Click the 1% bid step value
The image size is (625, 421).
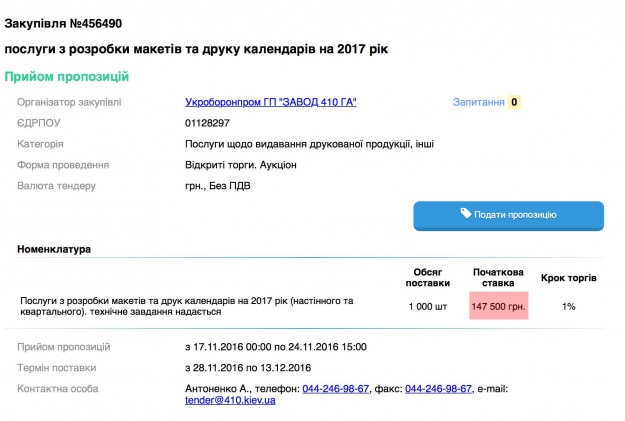click(x=568, y=307)
